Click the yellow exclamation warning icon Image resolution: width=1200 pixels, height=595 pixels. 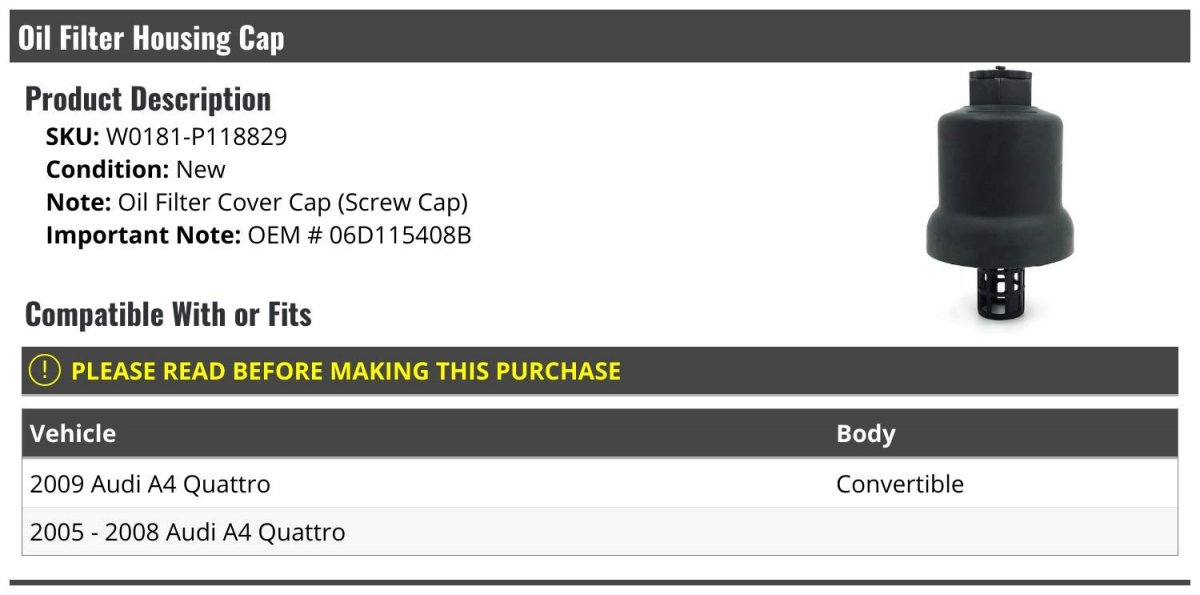point(45,371)
